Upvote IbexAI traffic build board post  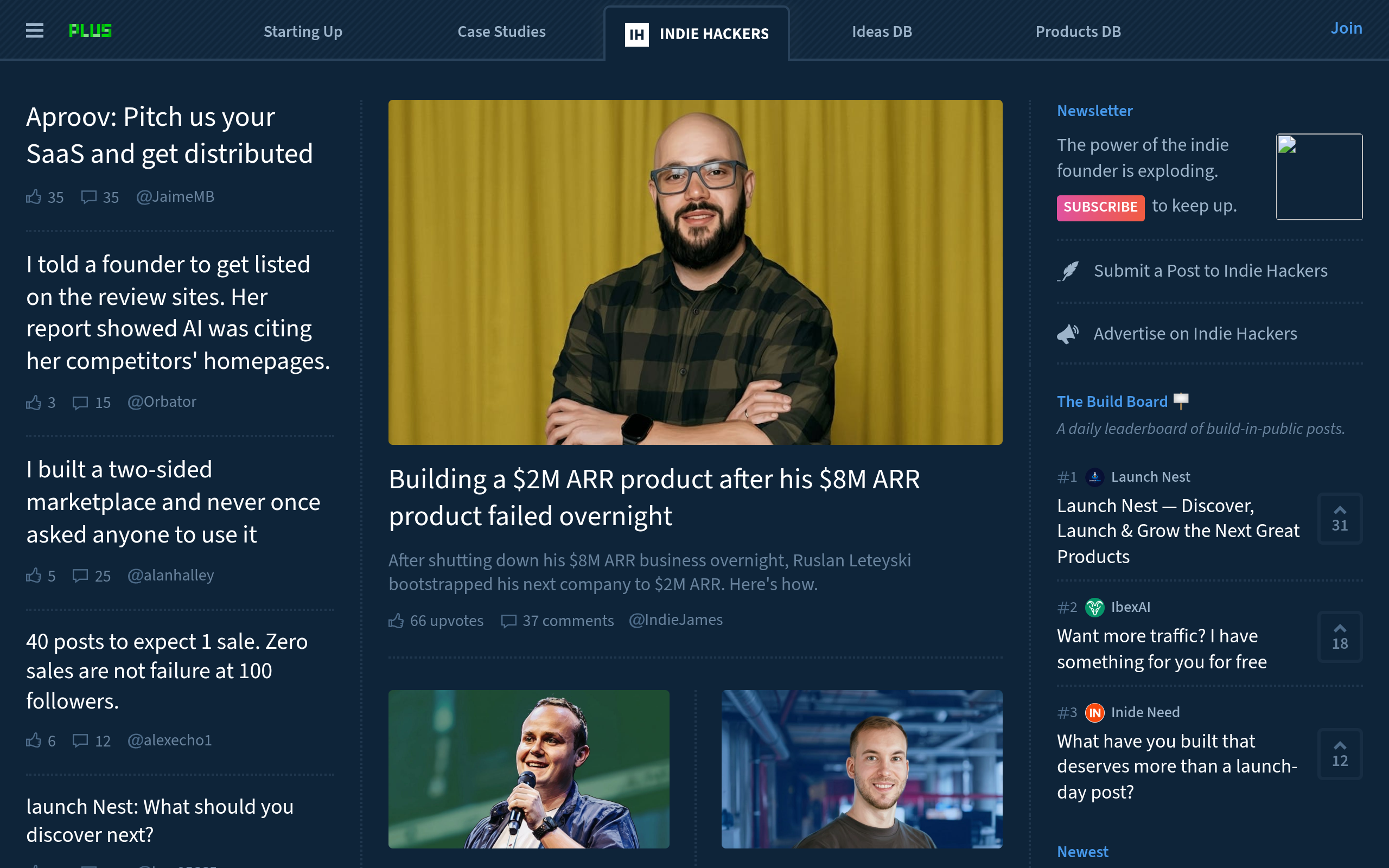click(1340, 637)
